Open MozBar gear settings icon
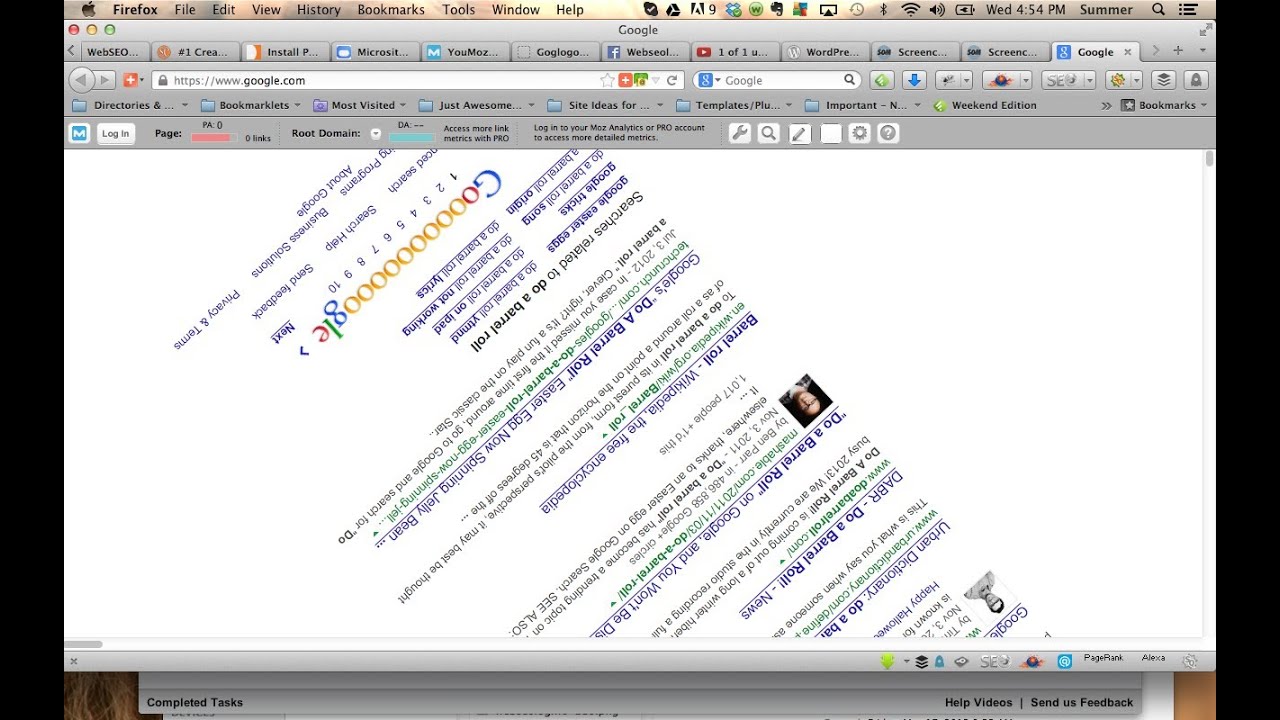Image resolution: width=1280 pixels, height=720 pixels. coord(859,133)
